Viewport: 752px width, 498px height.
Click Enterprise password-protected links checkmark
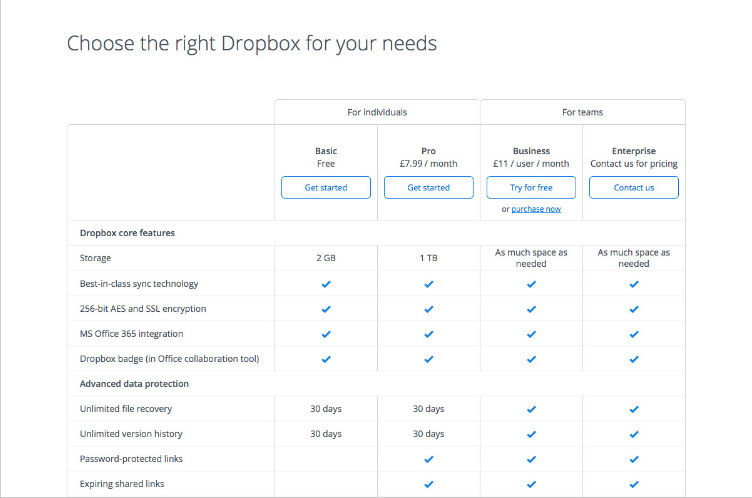(x=634, y=459)
